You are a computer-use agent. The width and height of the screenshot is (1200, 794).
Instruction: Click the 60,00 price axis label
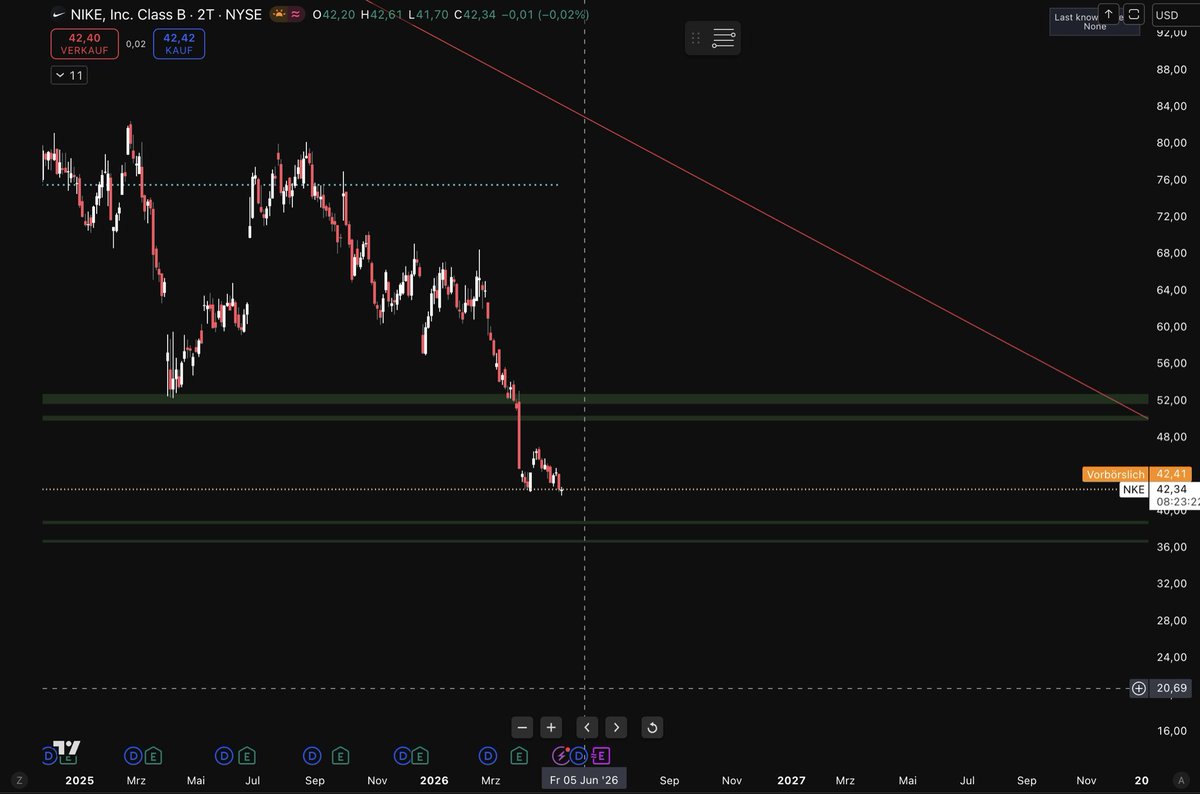[1171, 327]
